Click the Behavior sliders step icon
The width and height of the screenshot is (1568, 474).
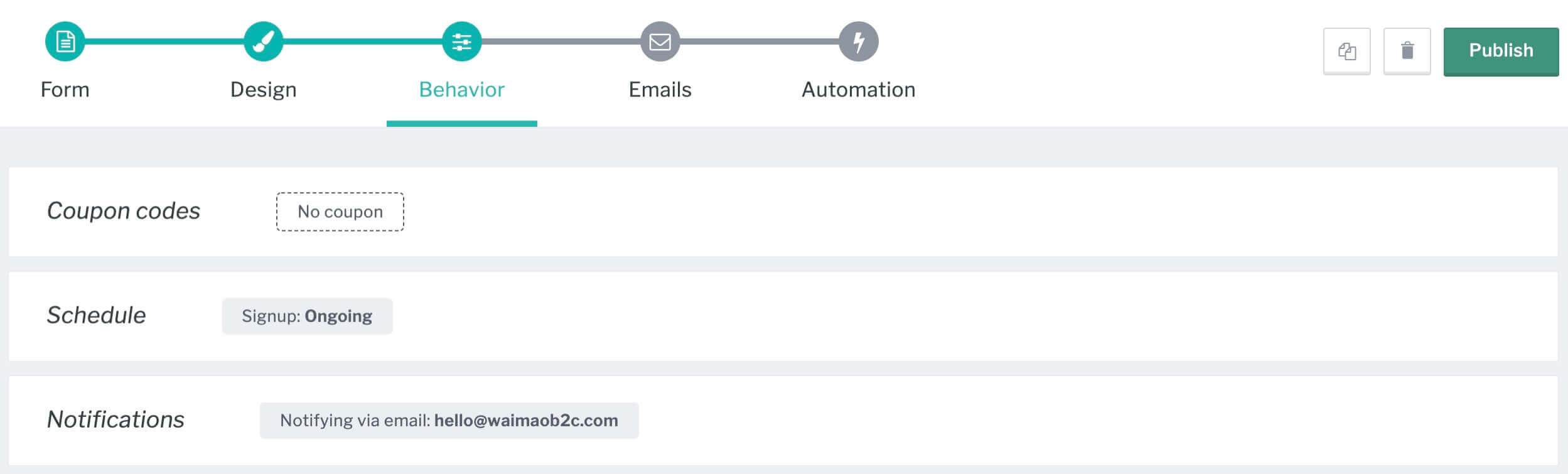tap(461, 41)
